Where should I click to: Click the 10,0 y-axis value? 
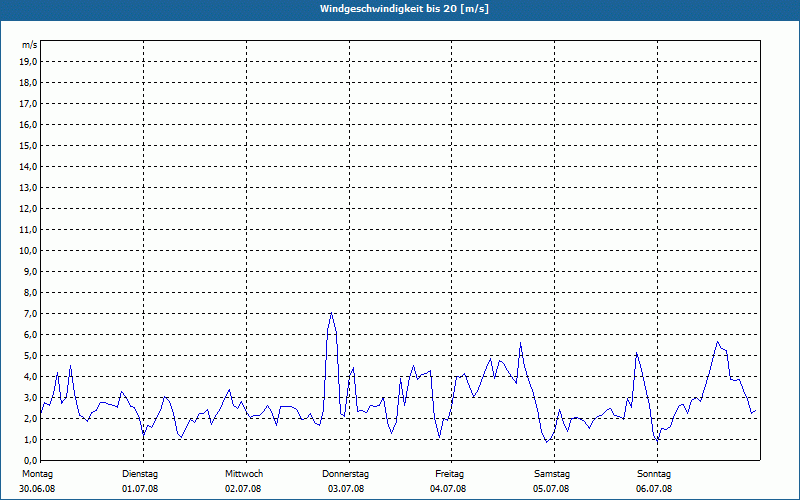(28, 251)
